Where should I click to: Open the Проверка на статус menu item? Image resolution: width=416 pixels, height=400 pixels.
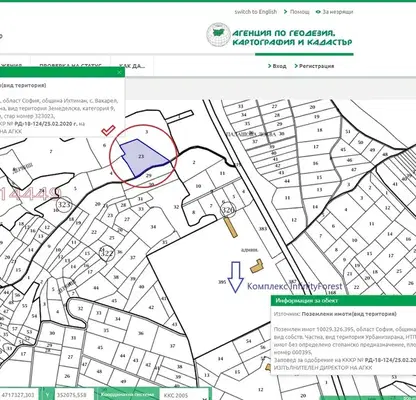pos(70,65)
